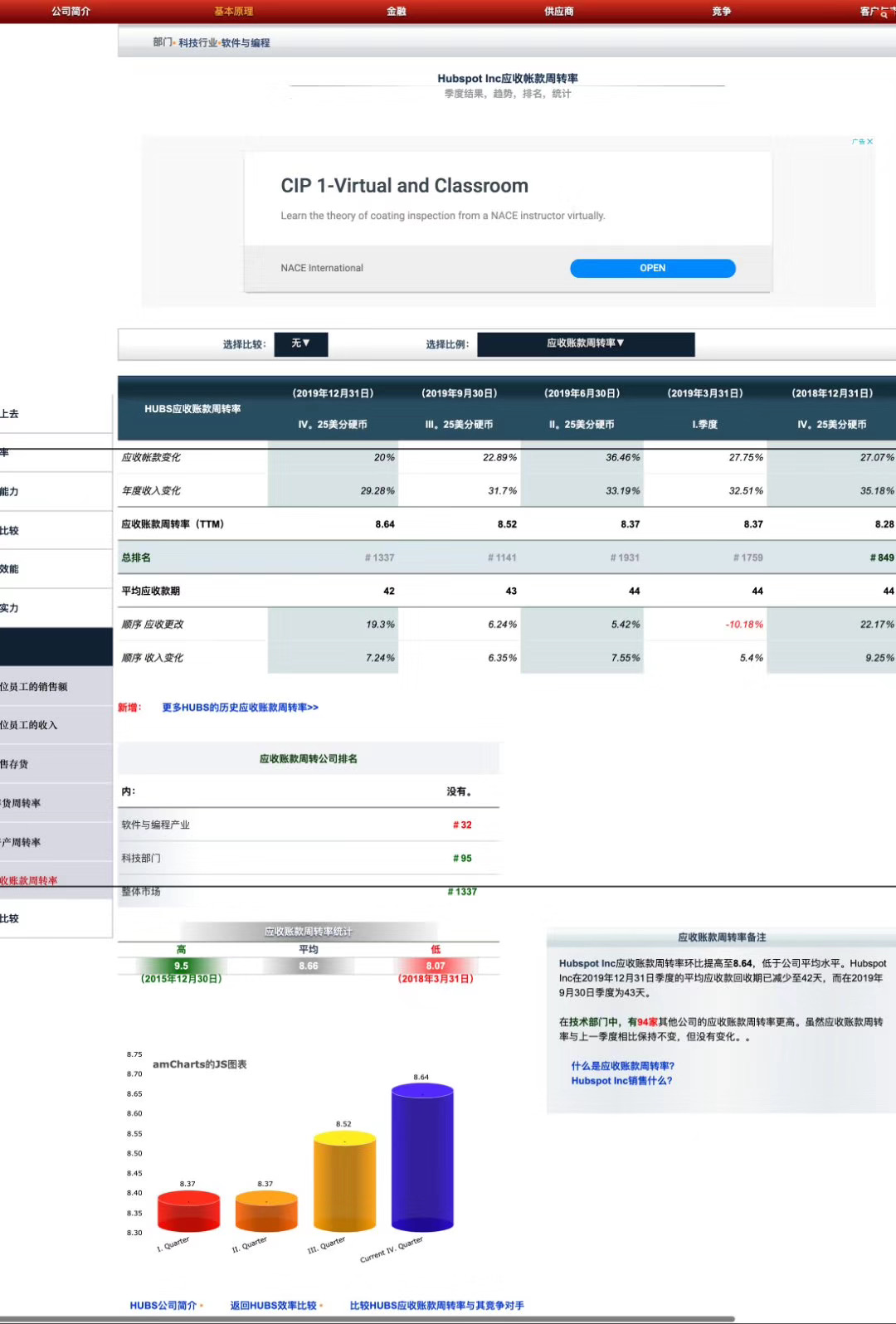
Task: Open the 公司简介 menu item
Action: pos(71,12)
